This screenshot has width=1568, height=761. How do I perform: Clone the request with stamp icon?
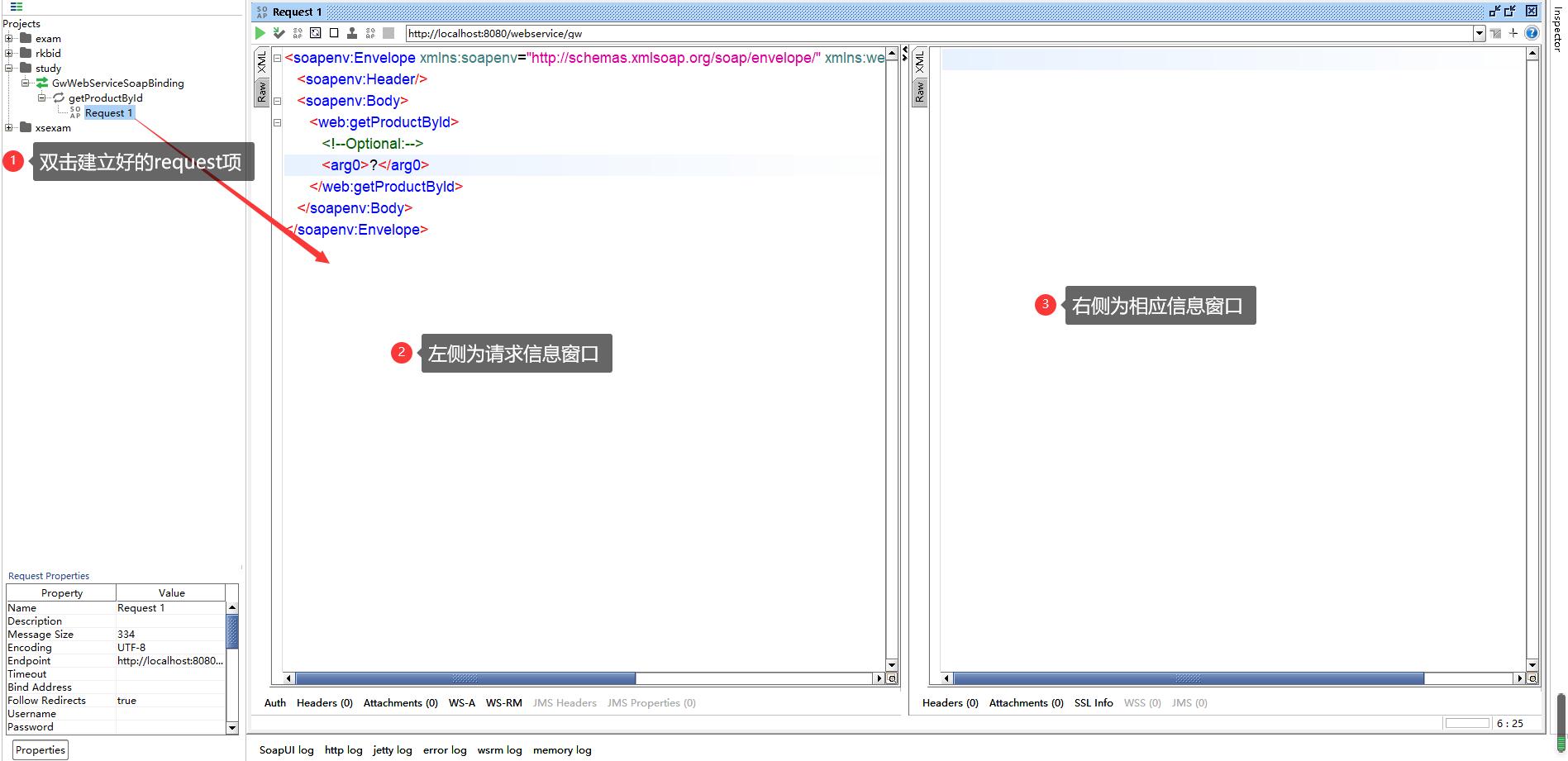click(352, 33)
